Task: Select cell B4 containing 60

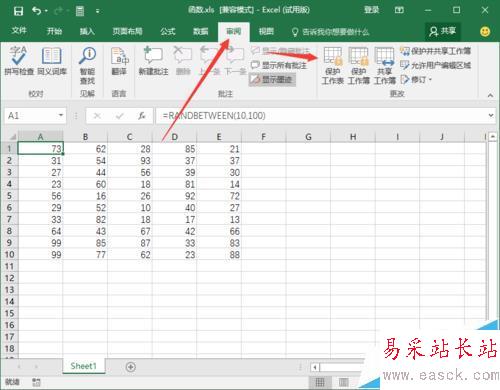Action: click(85, 184)
